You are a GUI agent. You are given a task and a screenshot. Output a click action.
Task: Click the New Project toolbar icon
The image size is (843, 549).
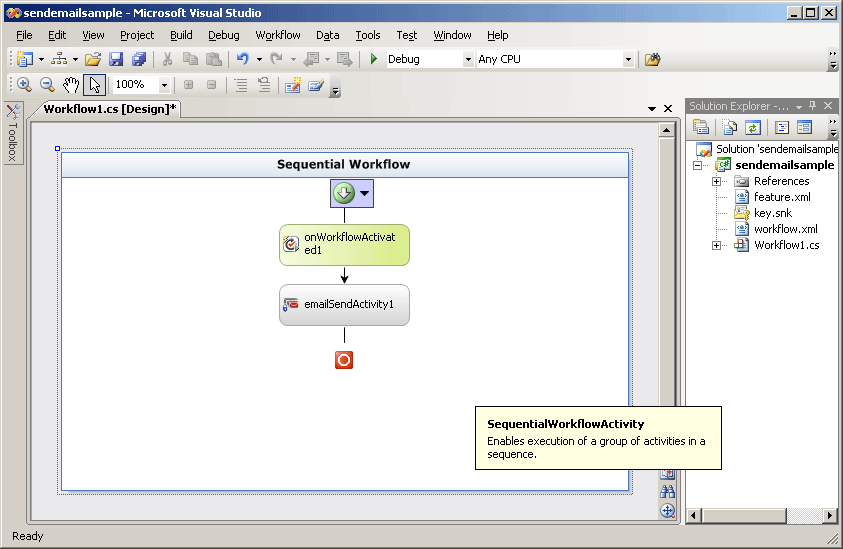[24, 59]
